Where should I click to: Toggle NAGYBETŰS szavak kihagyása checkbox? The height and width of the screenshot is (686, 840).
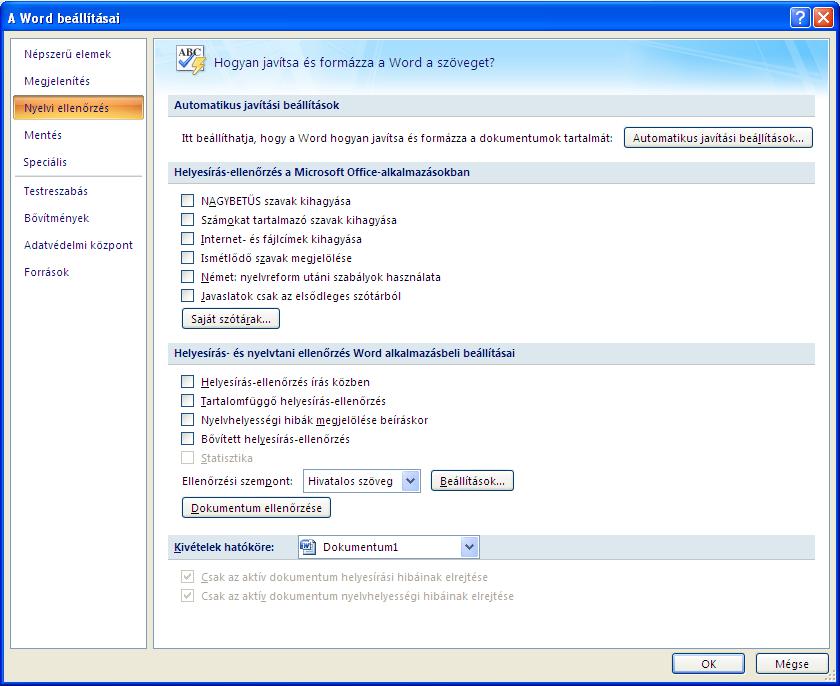(x=188, y=201)
